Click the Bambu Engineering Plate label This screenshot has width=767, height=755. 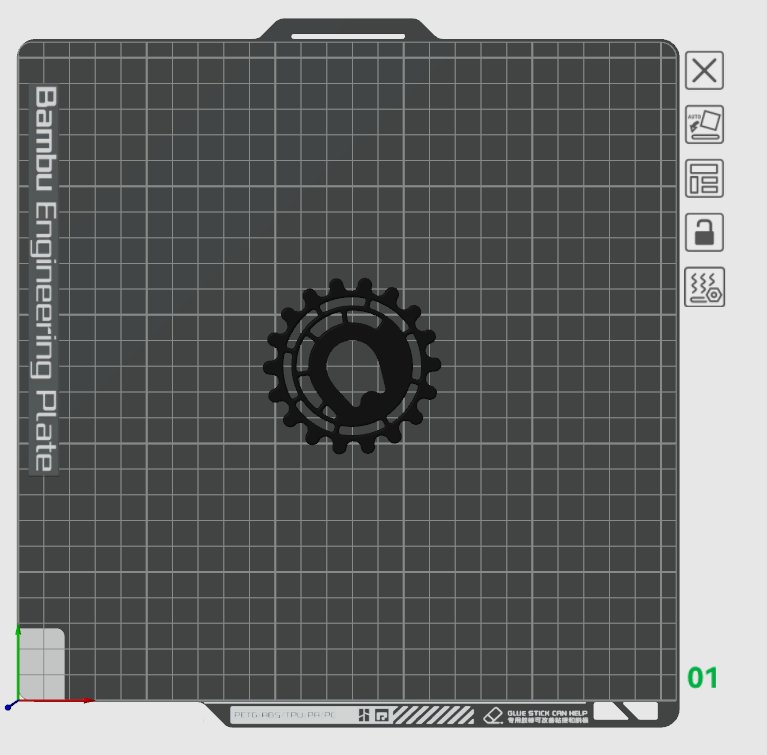(45, 280)
